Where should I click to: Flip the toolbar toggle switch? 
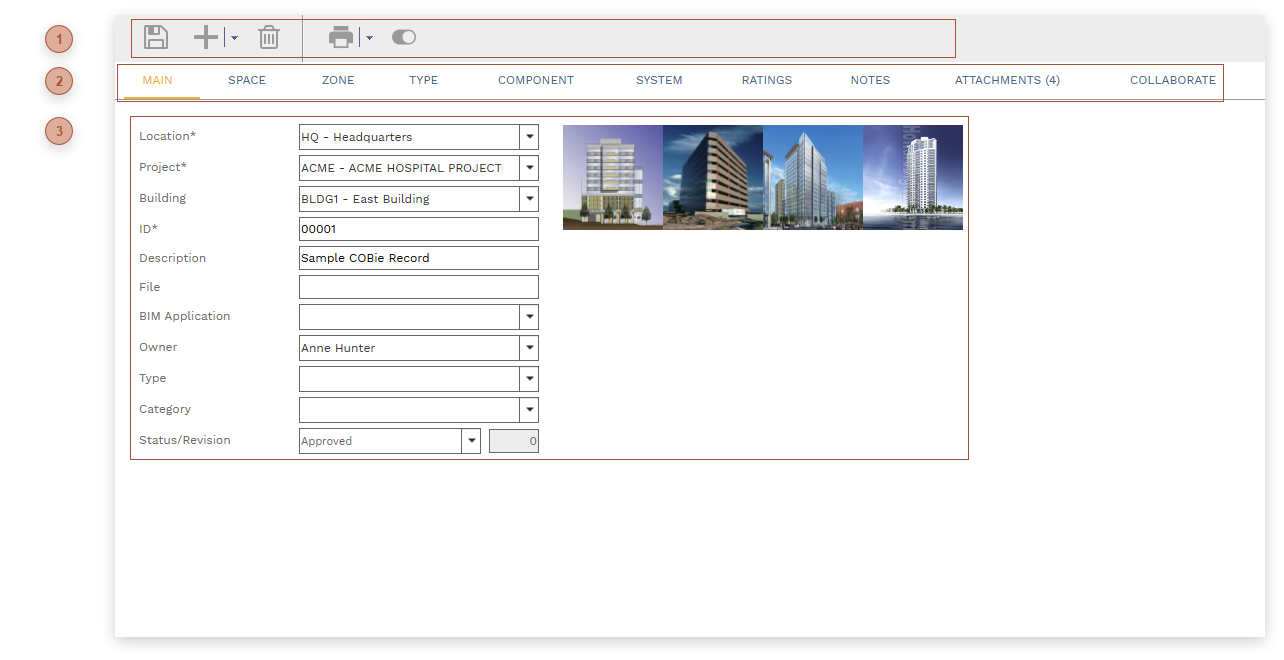[x=403, y=37]
